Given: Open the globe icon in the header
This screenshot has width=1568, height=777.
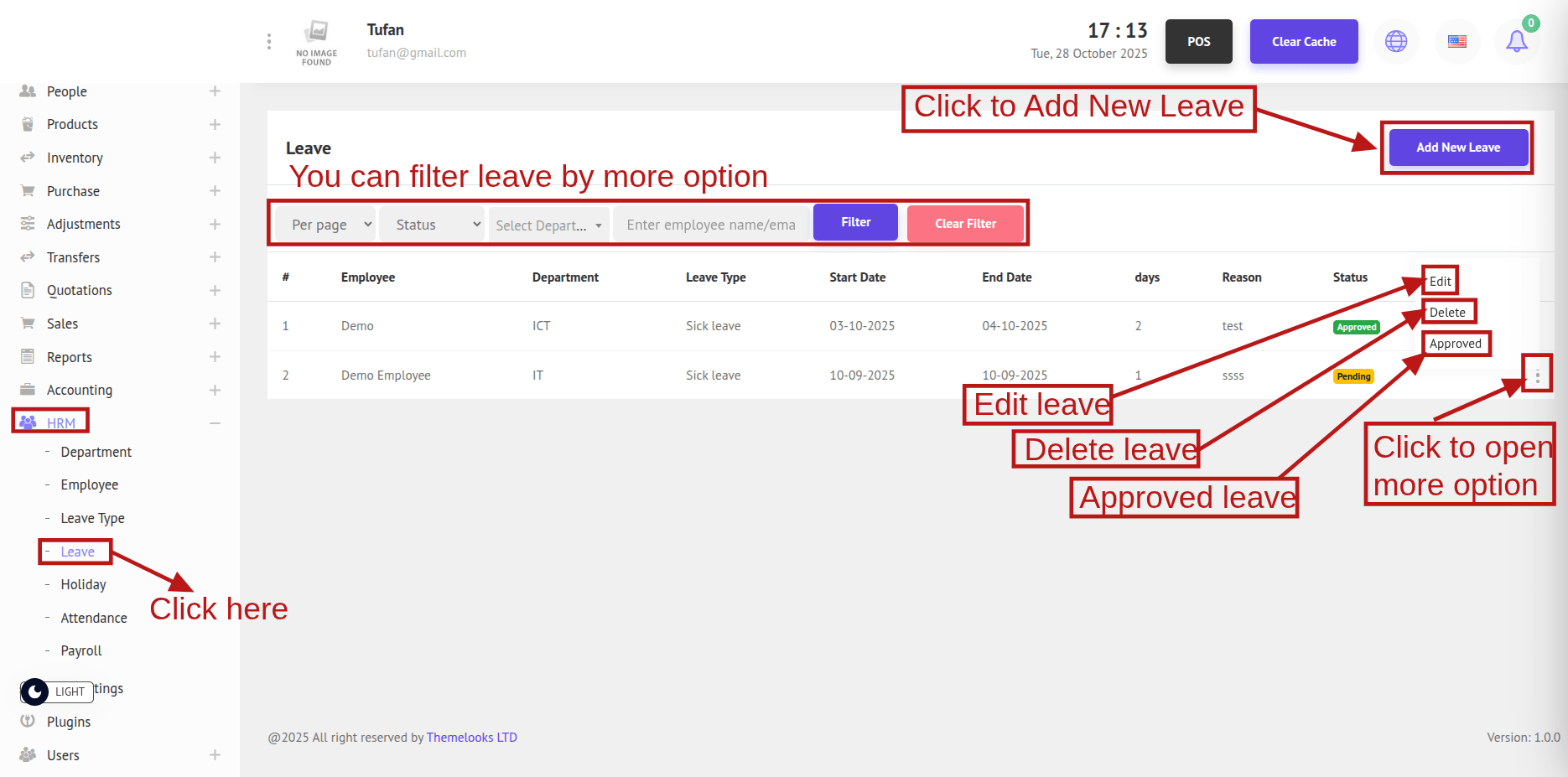Looking at the screenshot, I should click(1396, 41).
